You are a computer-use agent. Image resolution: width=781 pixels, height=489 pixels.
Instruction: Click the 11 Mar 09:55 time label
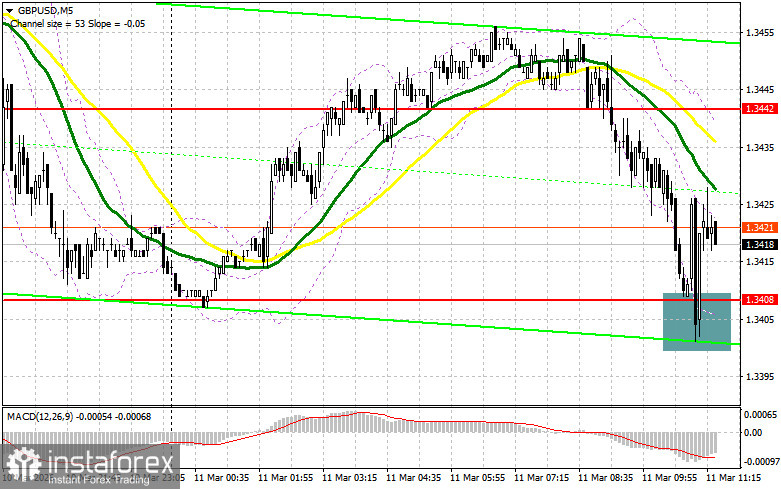point(669,478)
